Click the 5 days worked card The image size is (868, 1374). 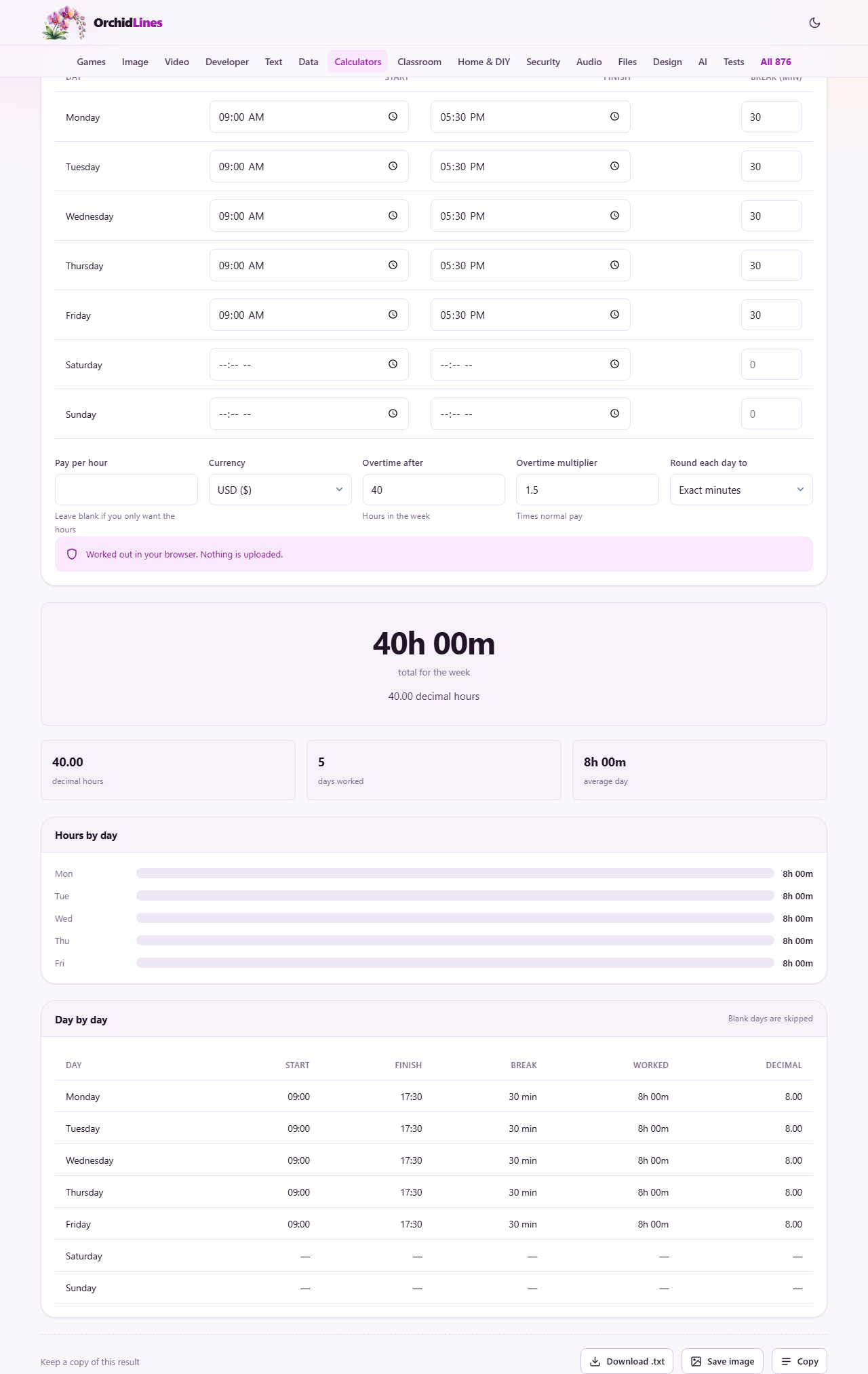(434, 770)
